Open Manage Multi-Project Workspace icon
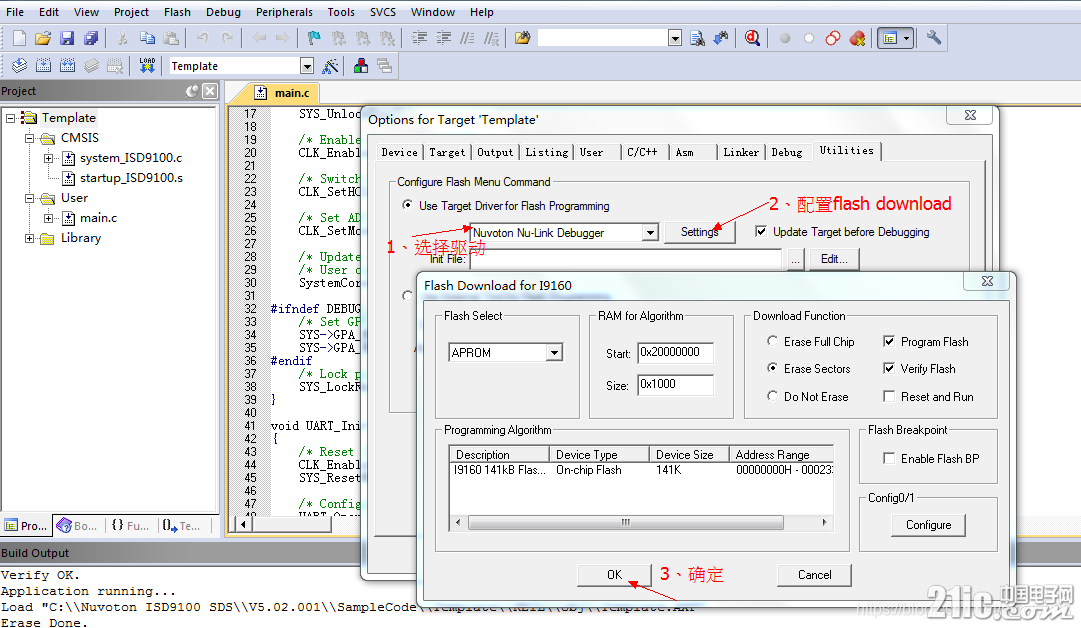This screenshot has width=1081, height=628. tap(385, 65)
